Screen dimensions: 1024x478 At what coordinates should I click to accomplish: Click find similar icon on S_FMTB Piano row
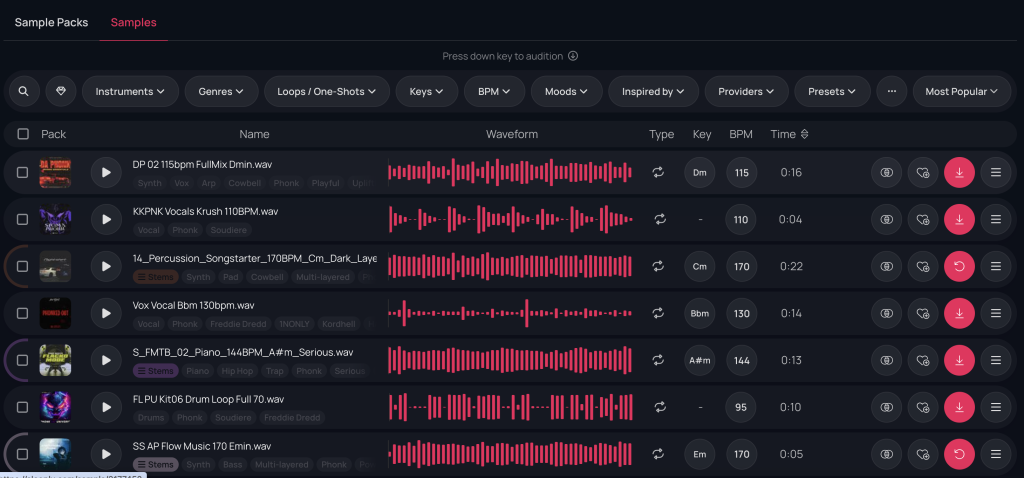click(885, 360)
